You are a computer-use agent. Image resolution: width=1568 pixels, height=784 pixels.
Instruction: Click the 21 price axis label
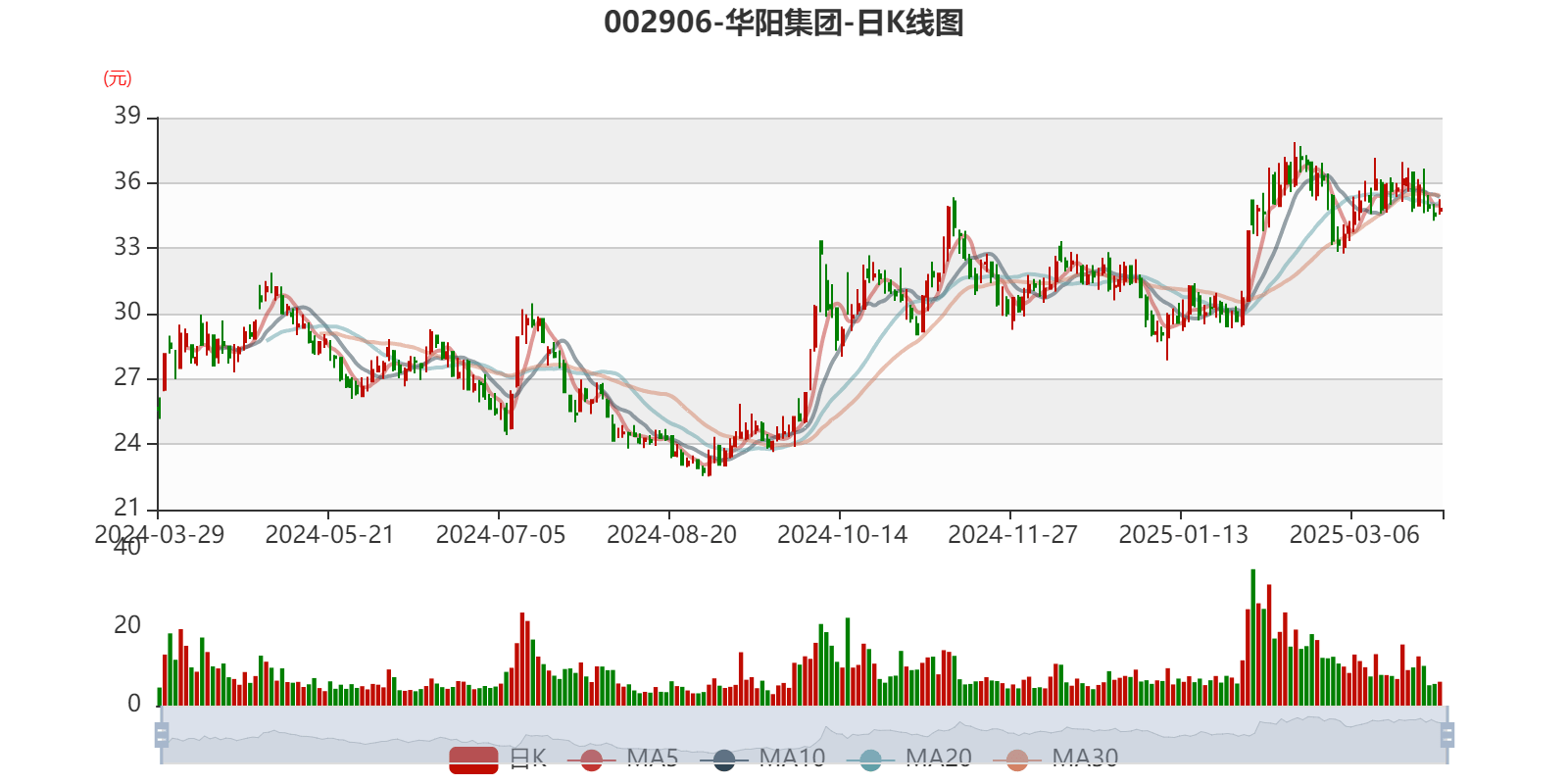(x=127, y=508)
